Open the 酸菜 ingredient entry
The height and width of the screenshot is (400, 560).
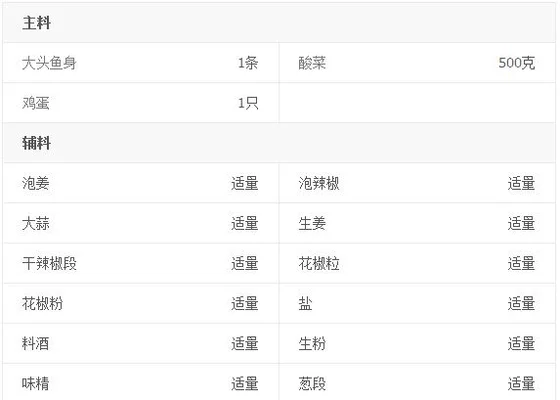point(312,63)
